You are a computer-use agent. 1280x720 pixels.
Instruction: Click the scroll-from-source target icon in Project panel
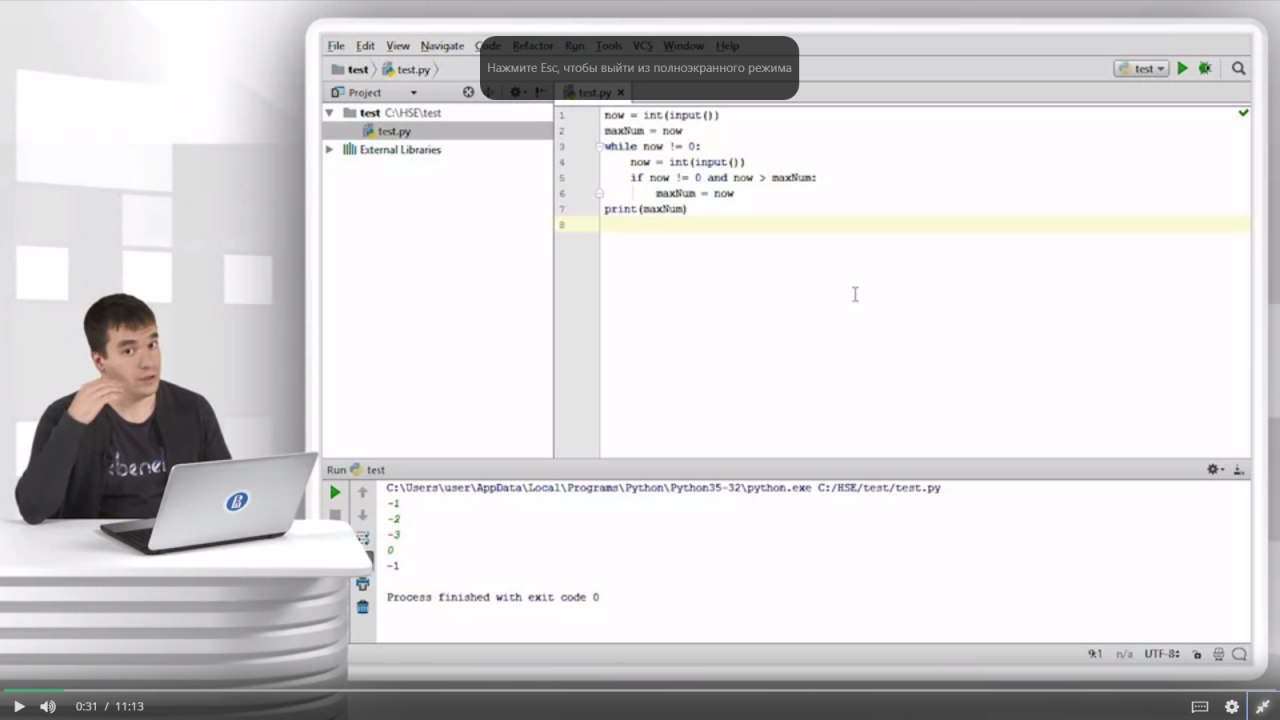[468, 92]
